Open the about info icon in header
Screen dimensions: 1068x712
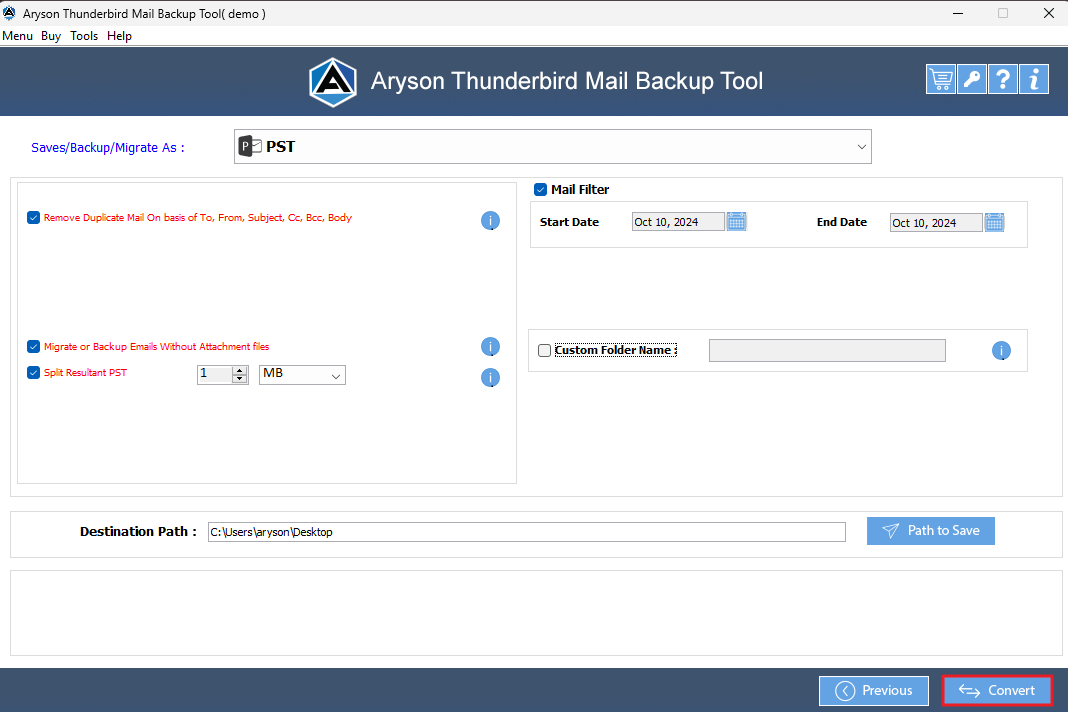point(1033,80)
